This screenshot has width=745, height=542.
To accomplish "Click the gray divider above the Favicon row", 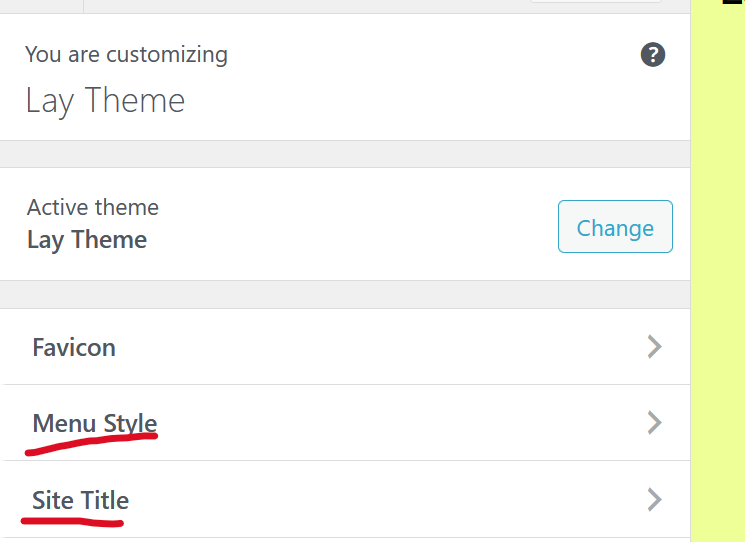I will tap(345, 294).
